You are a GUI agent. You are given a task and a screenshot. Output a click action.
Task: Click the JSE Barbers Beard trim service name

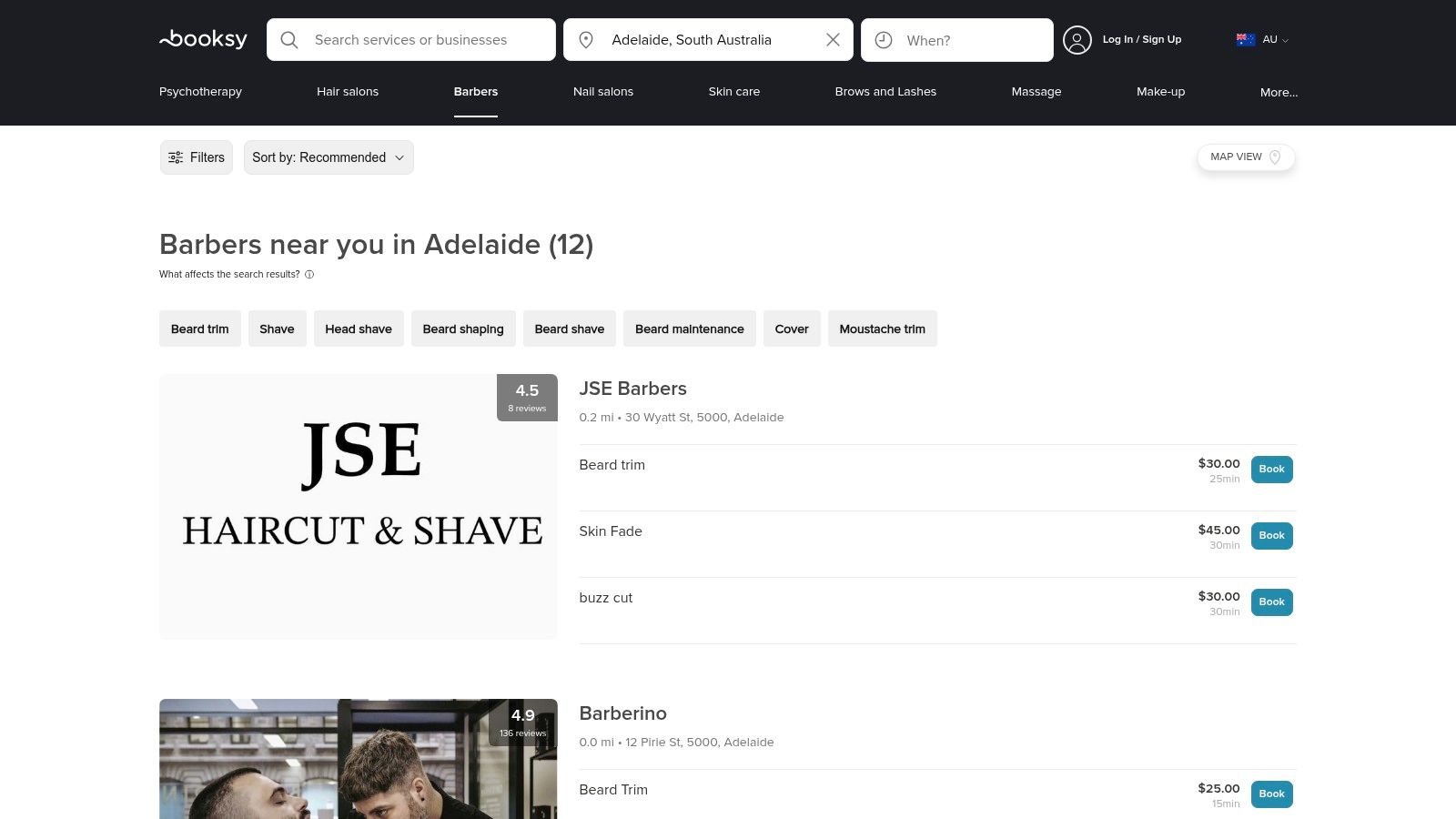click(612, 465)
